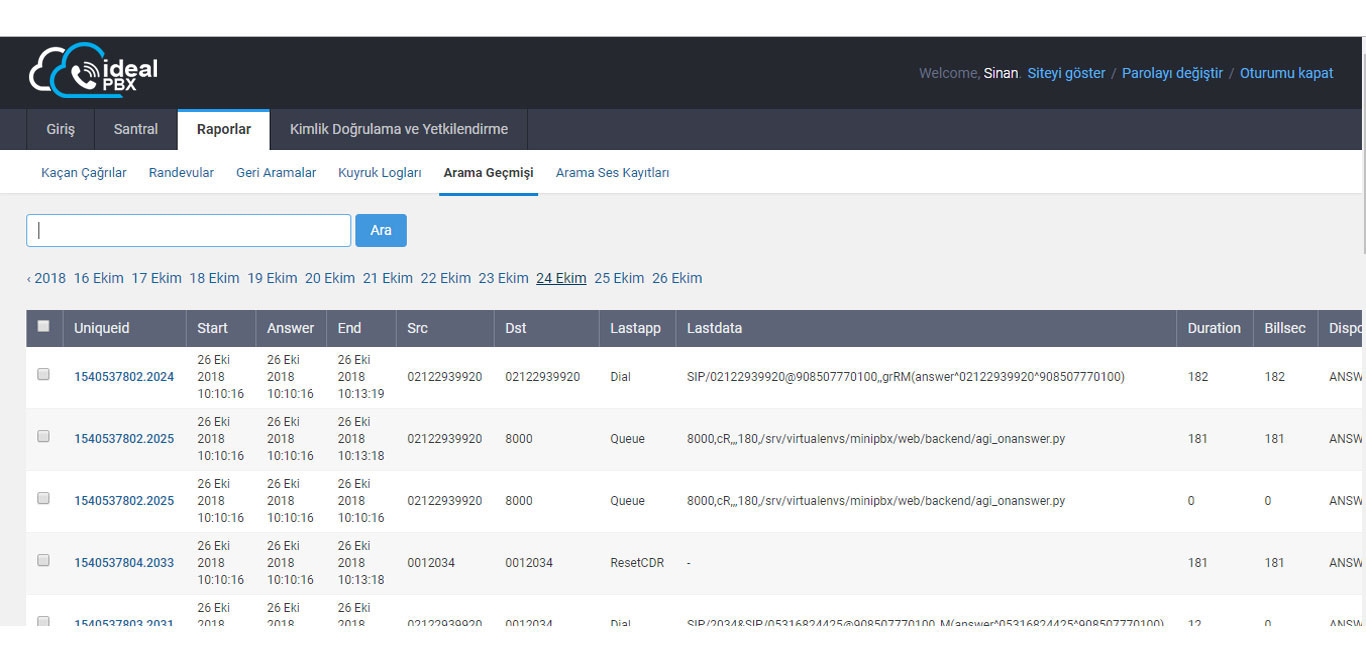Tick the checkbox for row 1540537804.2033
Viewport: 1366px width, 660px height.
43,560
